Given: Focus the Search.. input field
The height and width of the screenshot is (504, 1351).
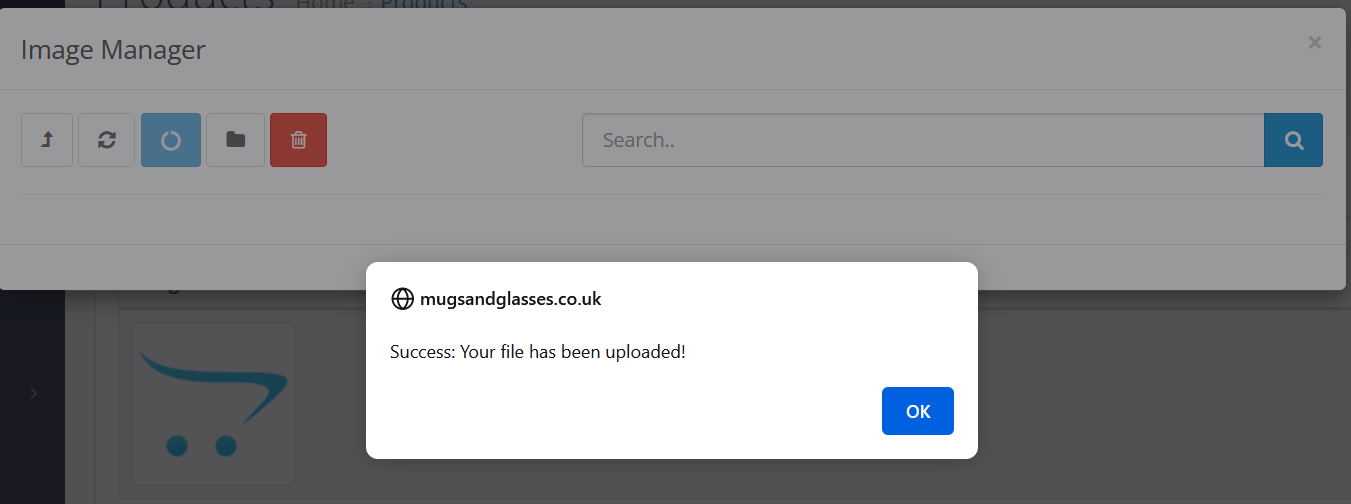Looking at the screenshot, I should tap(923, 140).
